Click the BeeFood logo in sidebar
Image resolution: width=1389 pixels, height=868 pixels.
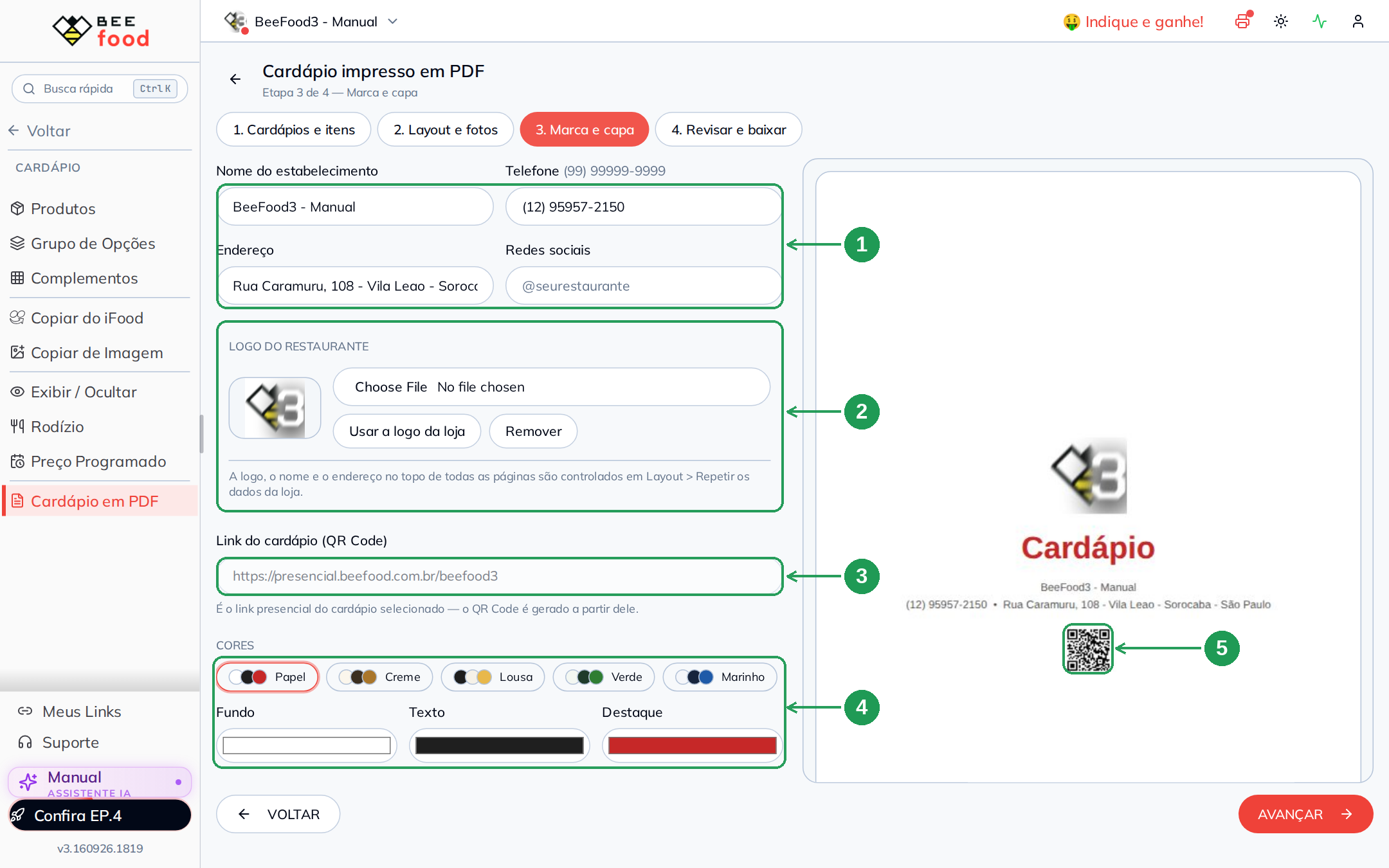point(100,31)
